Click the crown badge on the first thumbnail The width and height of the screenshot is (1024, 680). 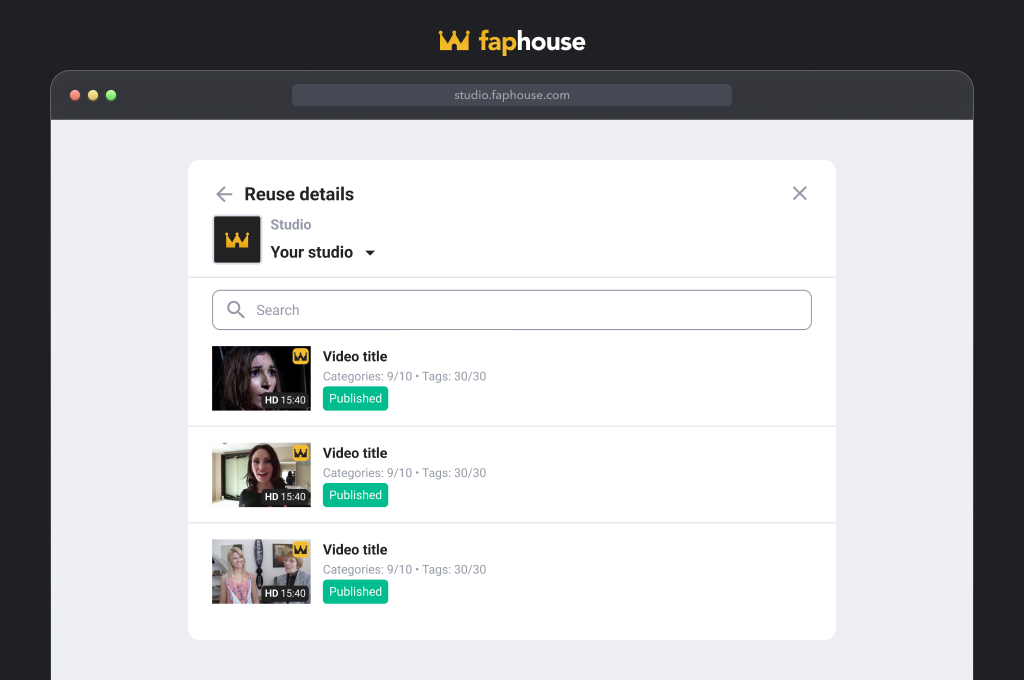point(300,356)
